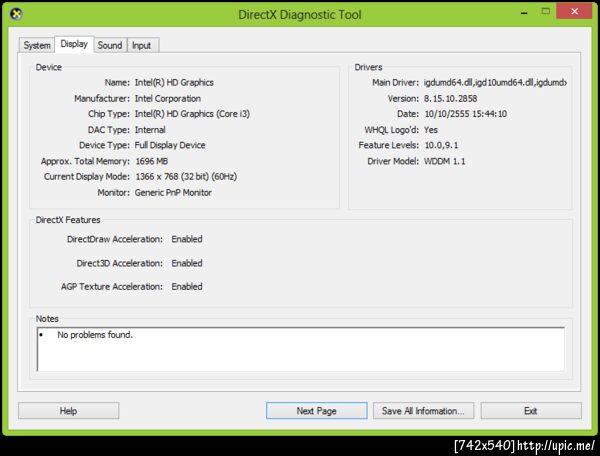Select driver version '8.15.10.2858'
The height and width of the screenshot is (456, 600).
pos(450,98)
